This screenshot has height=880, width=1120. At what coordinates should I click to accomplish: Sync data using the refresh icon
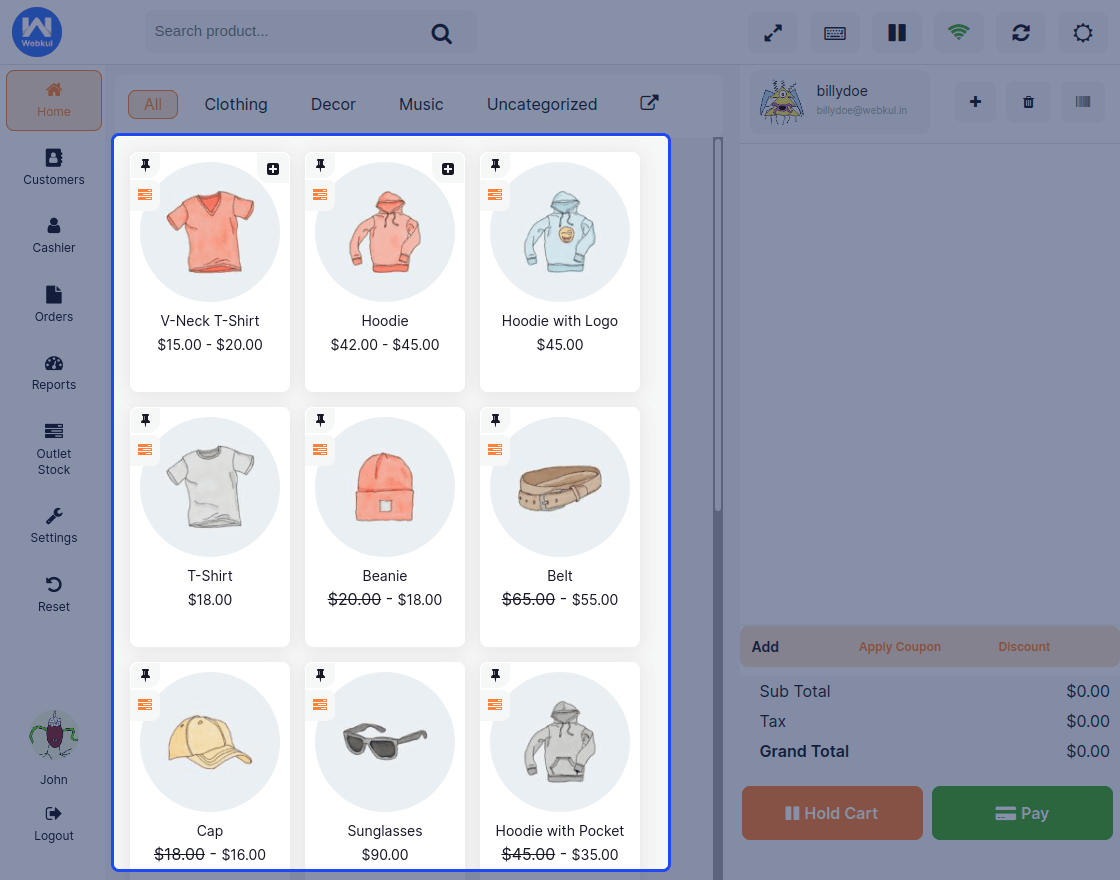point(1020,32)
